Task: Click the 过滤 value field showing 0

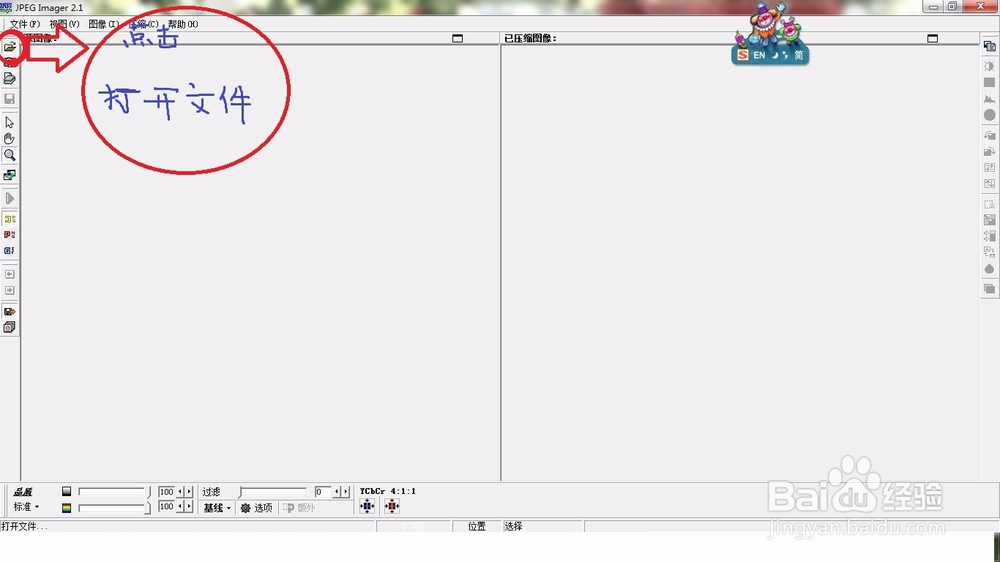Action: click(x=322, y=491)
